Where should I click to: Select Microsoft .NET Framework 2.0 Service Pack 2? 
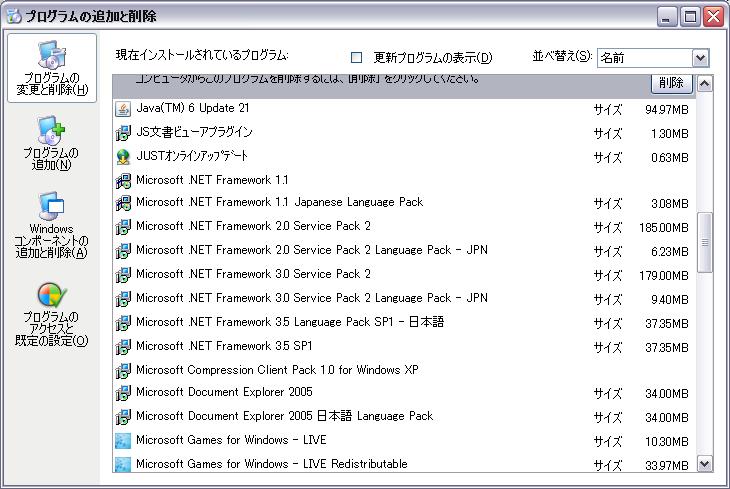click(x=253, y=226)
